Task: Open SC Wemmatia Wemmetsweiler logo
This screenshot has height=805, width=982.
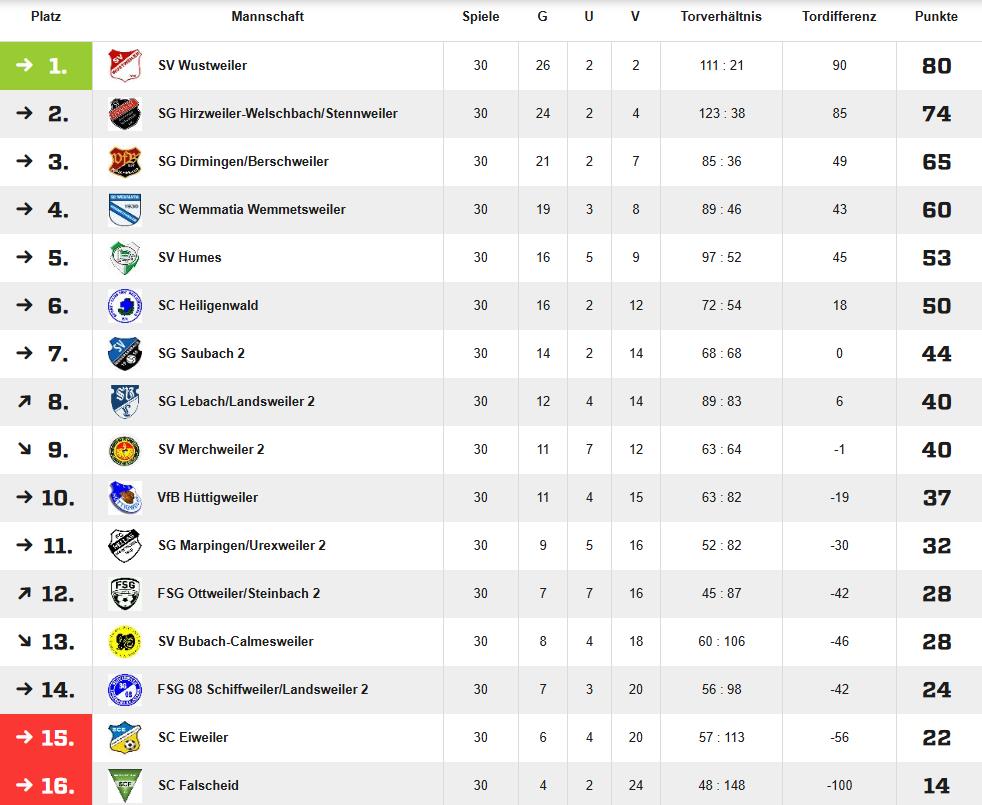Action: (125, 210)
